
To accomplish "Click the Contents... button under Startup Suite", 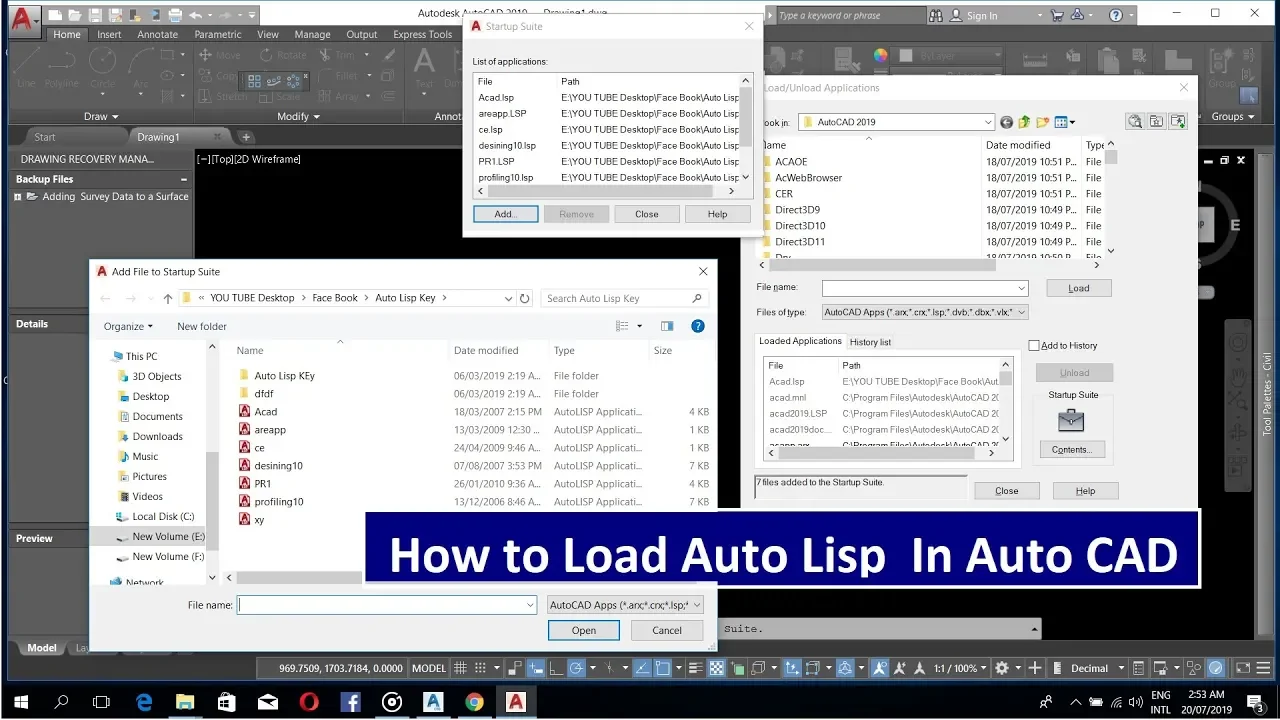I will 1071,449.
